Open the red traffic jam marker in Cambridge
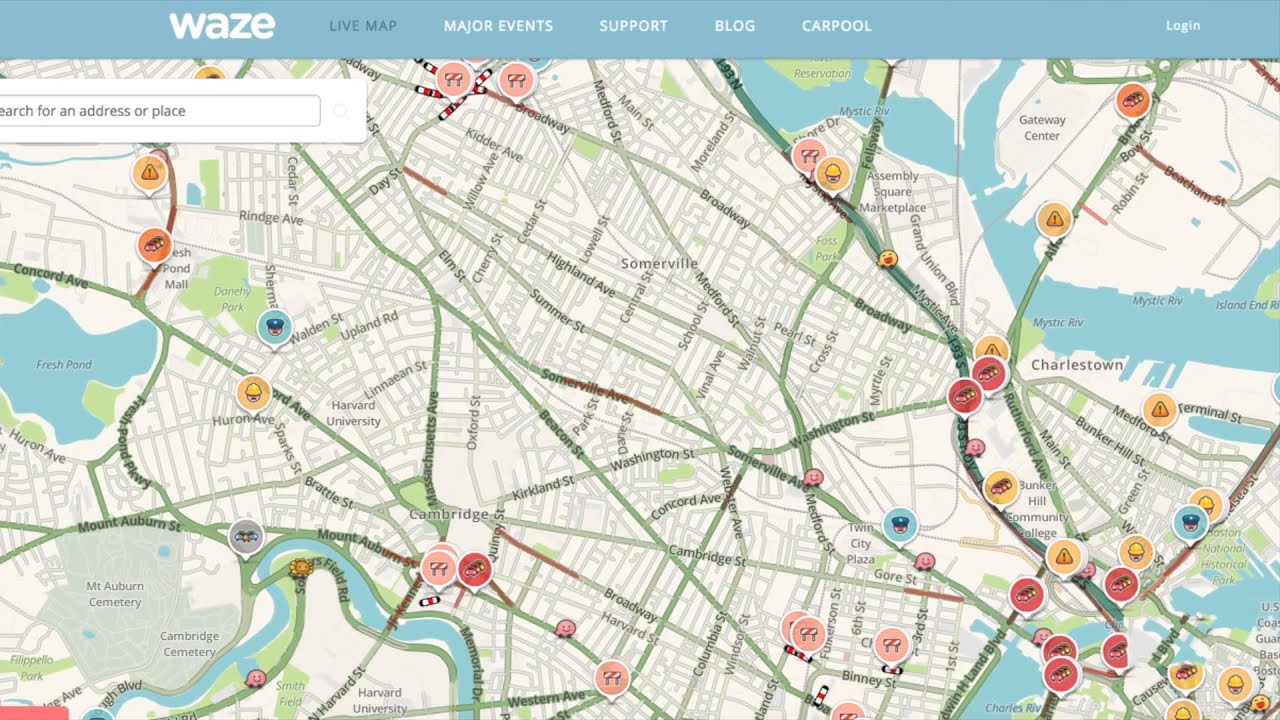This screenshot has height=720, width=1280. 474,570
